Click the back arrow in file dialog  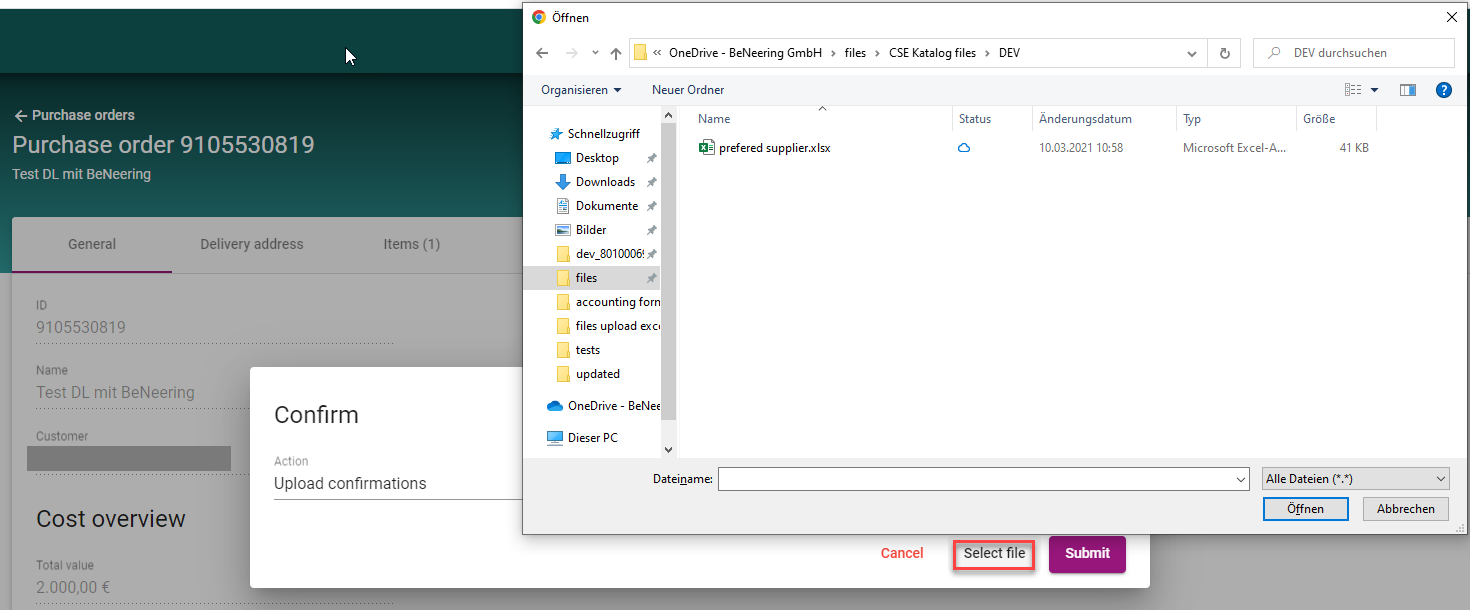[x=542, y=53]
